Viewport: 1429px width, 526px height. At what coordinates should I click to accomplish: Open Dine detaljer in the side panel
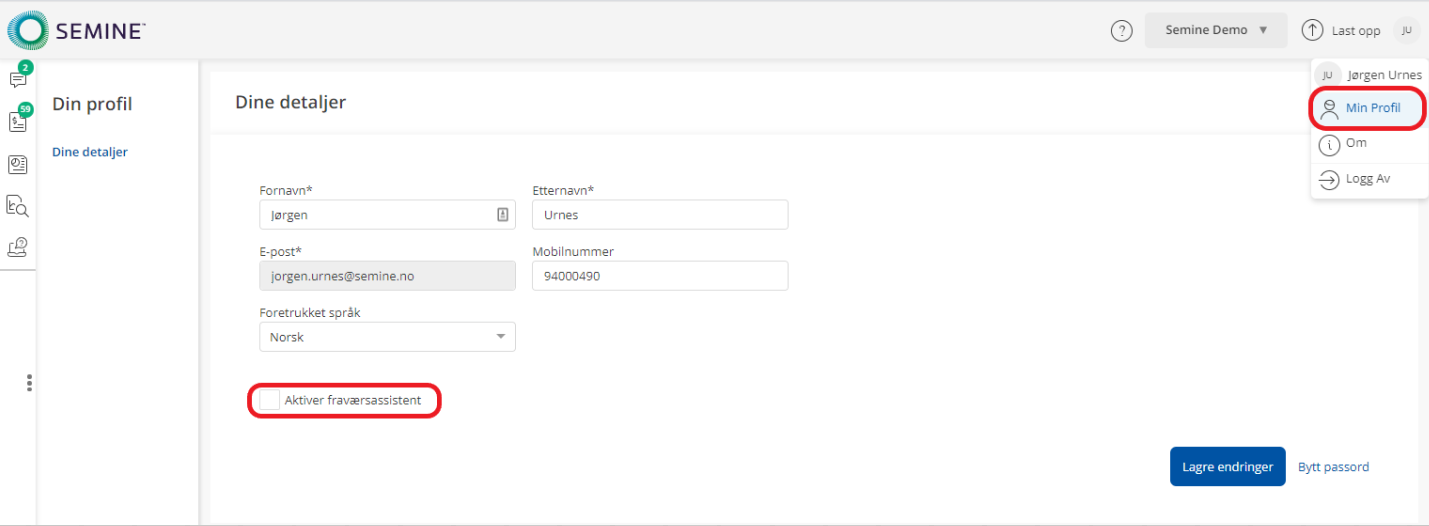[x=90, y=153]
